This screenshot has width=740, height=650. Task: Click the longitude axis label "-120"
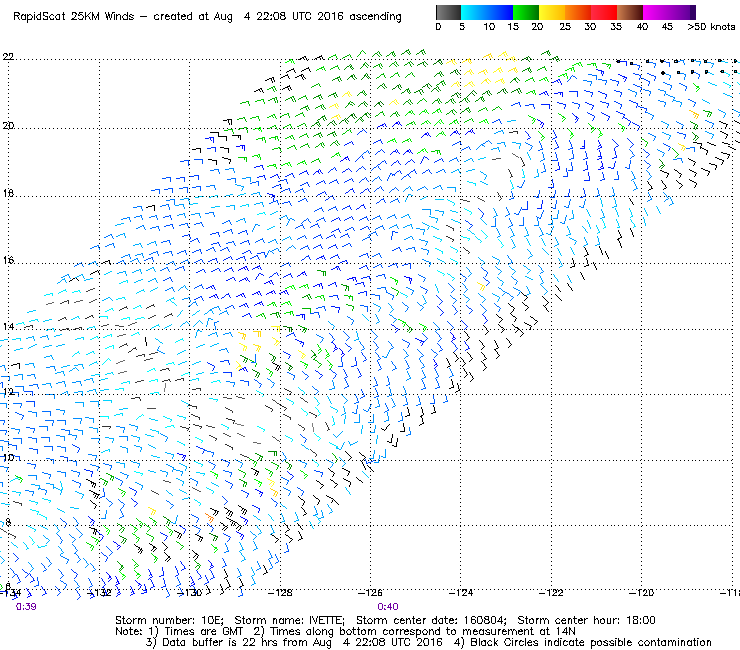click(x=641, y=593)
